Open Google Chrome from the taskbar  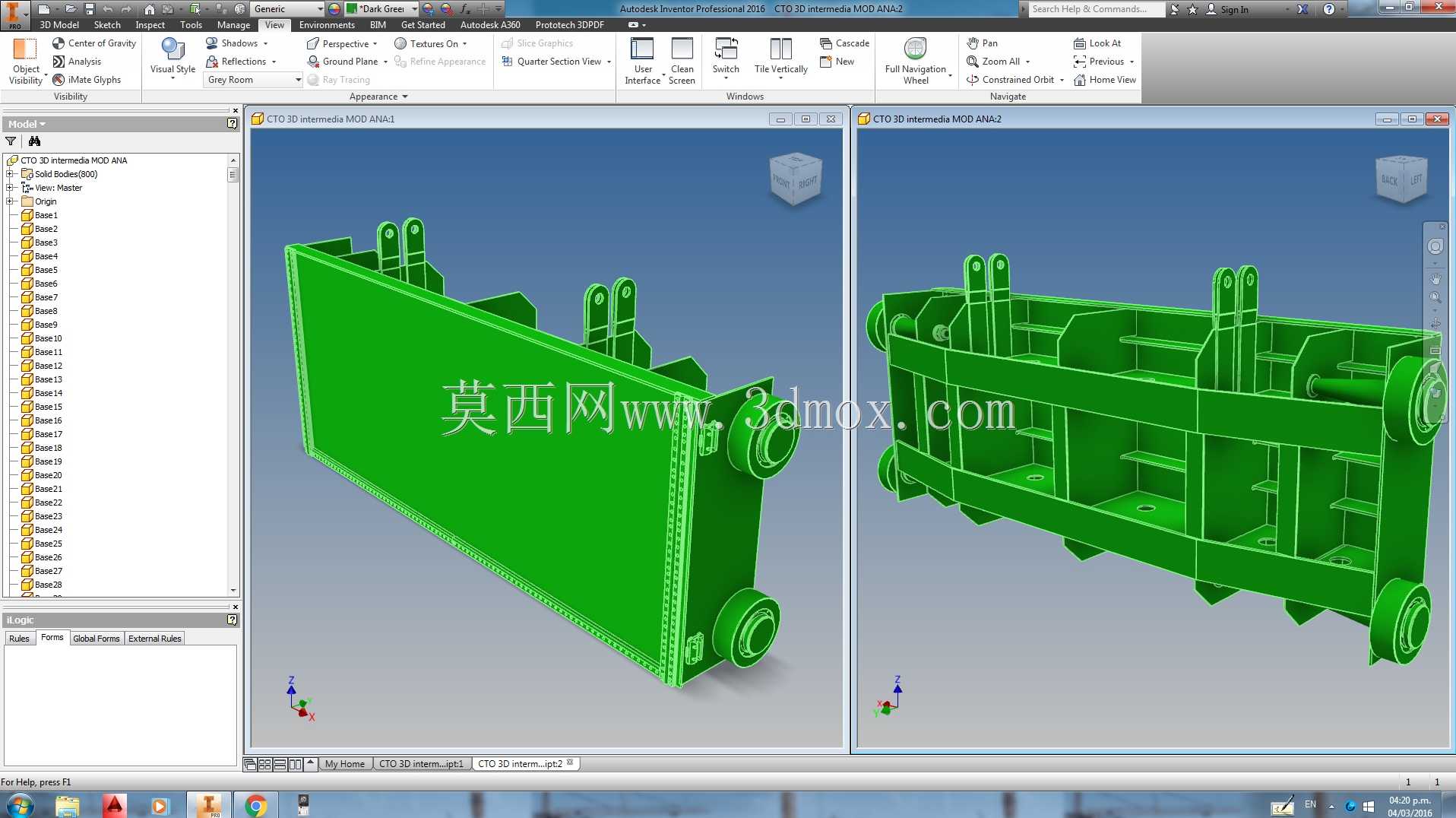tap(255, 805)
